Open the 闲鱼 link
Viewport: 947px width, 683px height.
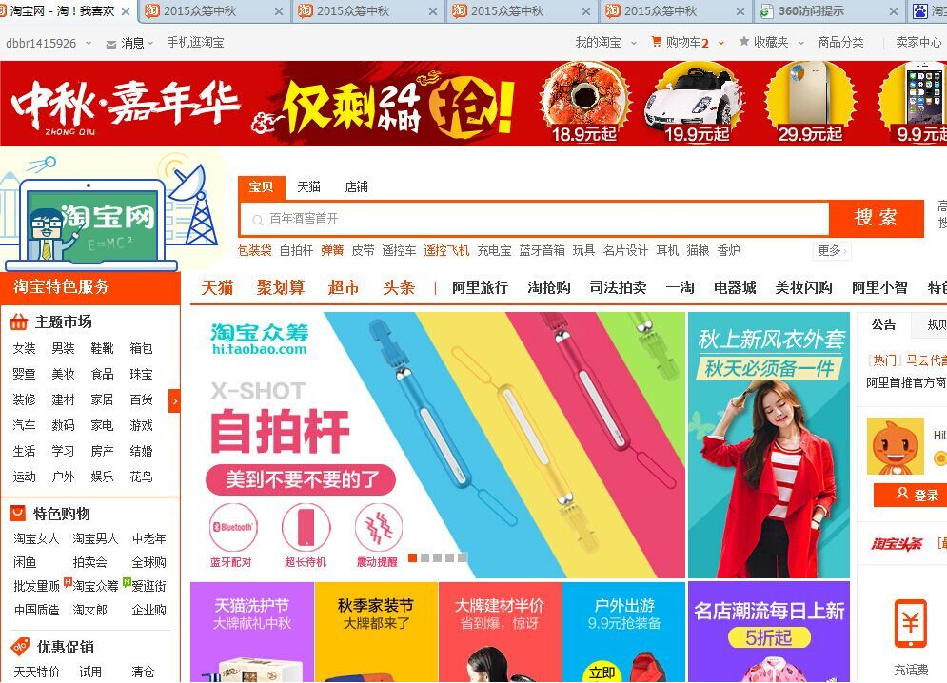point(25,562)
